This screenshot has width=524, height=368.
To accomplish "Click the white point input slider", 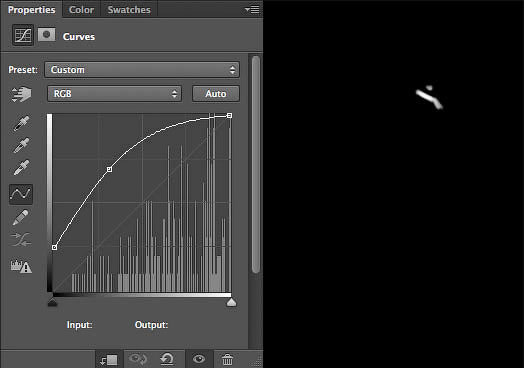I will pos(231,303).
